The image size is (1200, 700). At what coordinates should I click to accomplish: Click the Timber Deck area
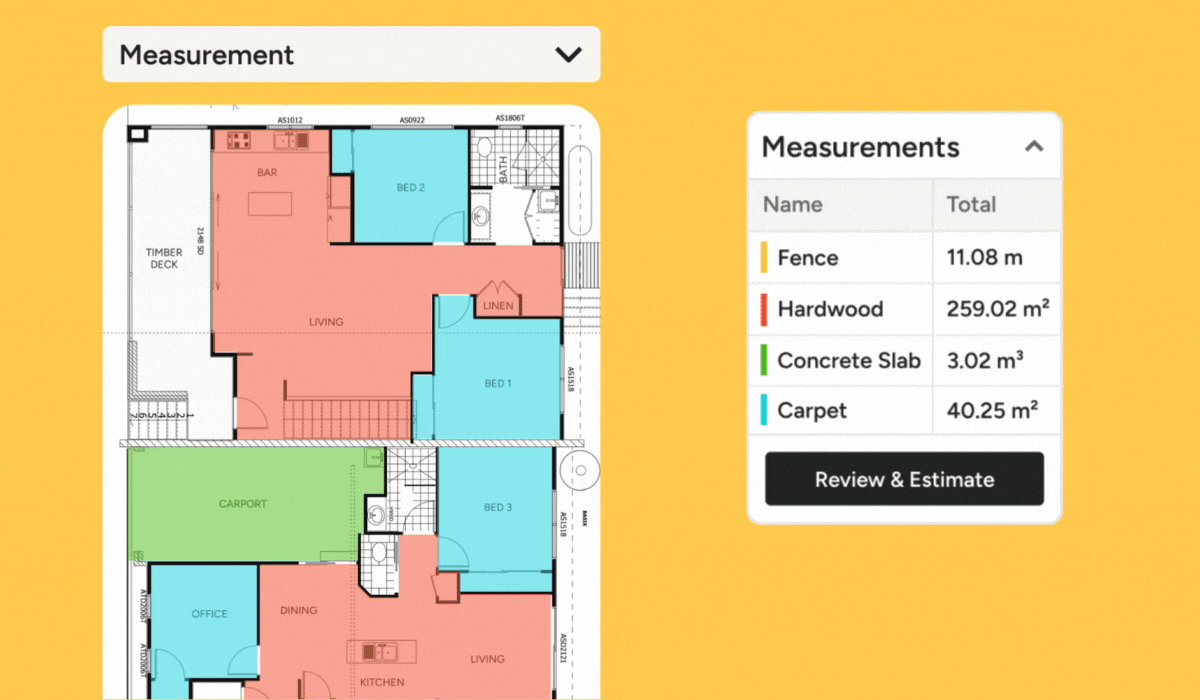[x=165, y=258]
